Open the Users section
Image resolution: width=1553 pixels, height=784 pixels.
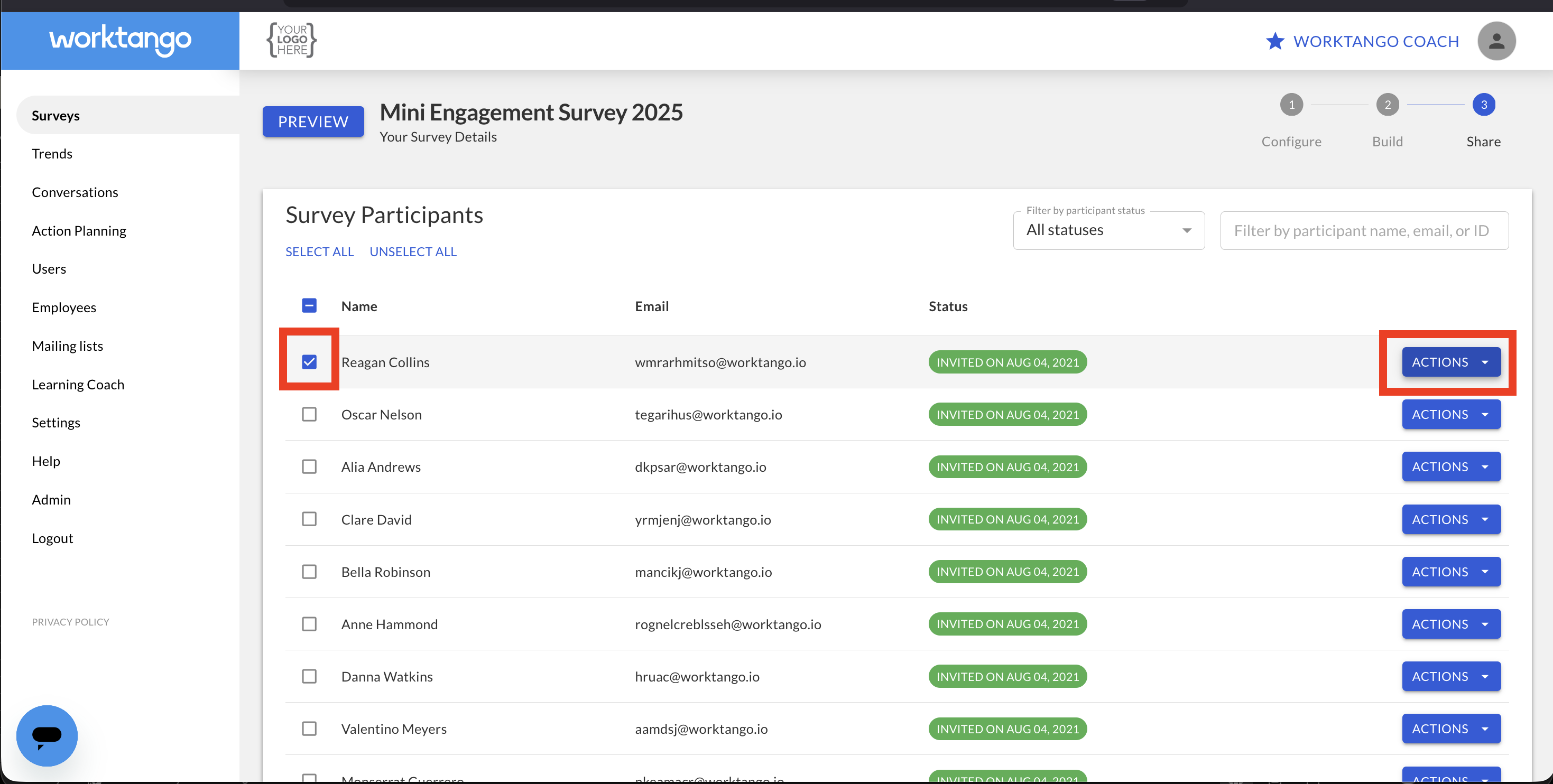49,269
